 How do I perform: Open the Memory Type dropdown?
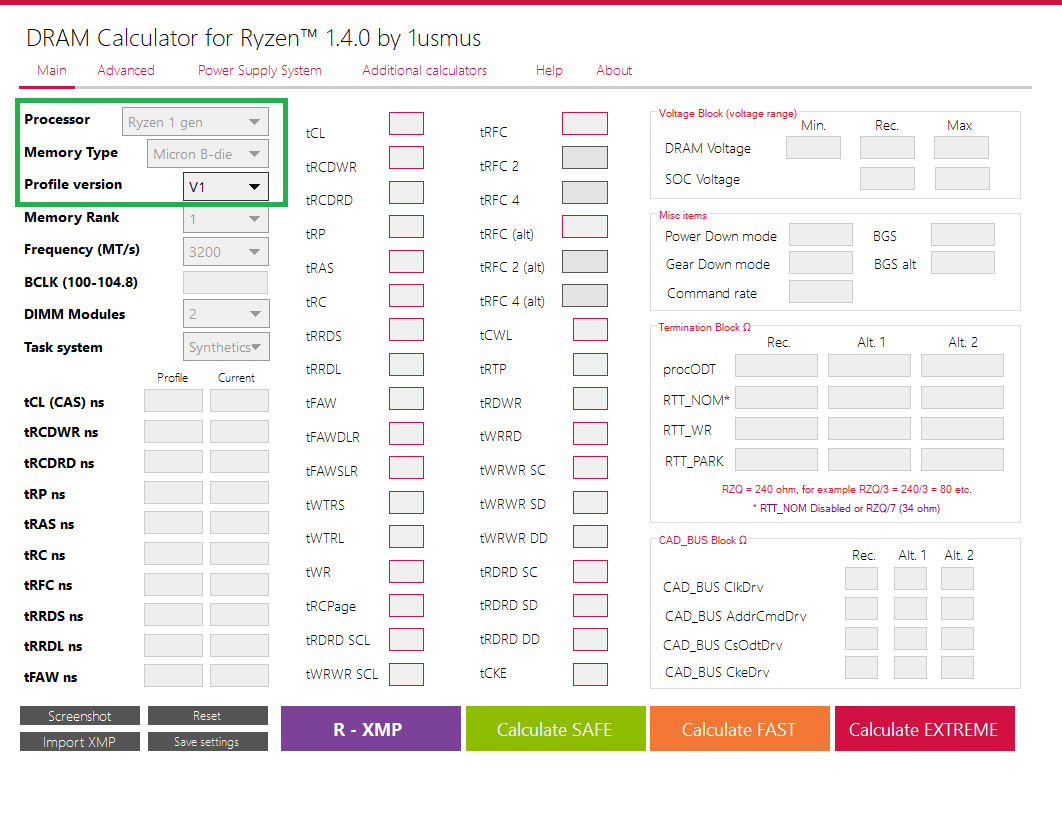pos(207,154)
